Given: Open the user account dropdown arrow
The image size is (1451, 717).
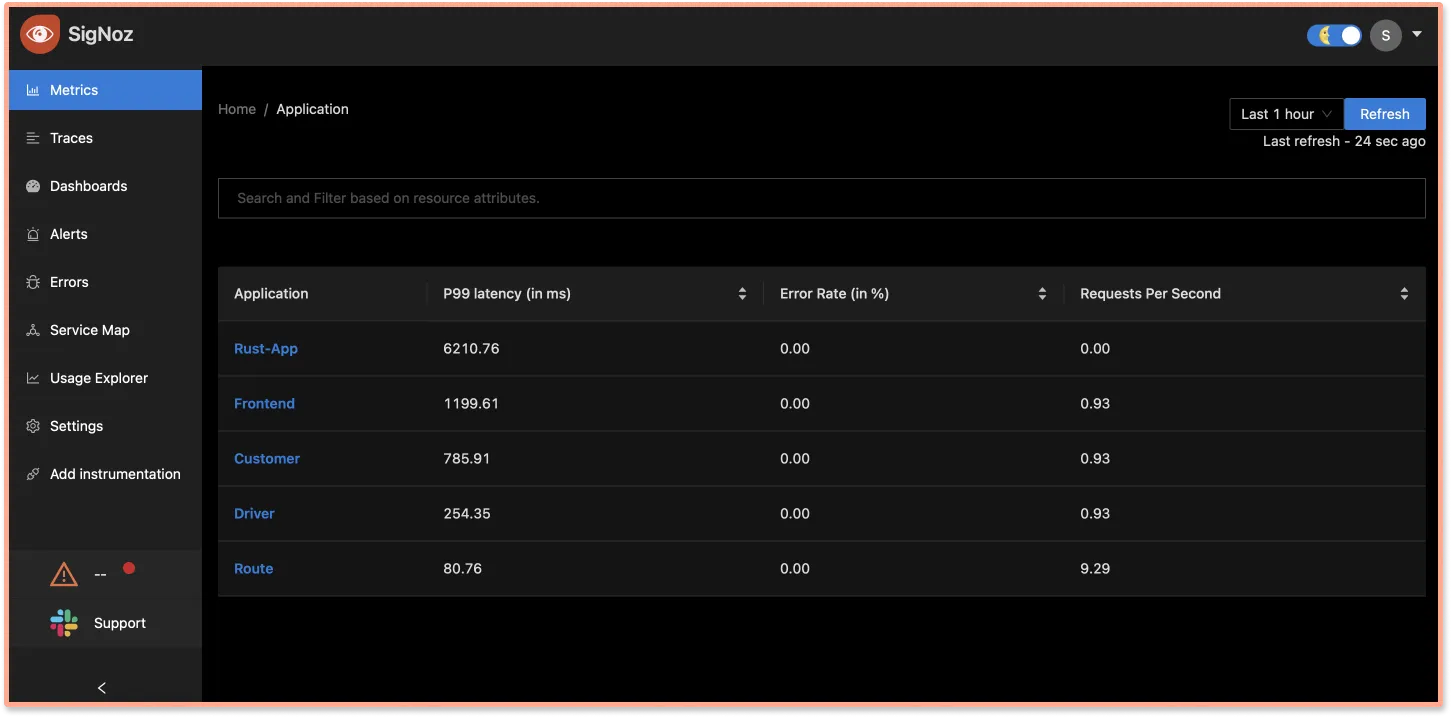Looking at the screenshot, I should tap(1417, 35).
